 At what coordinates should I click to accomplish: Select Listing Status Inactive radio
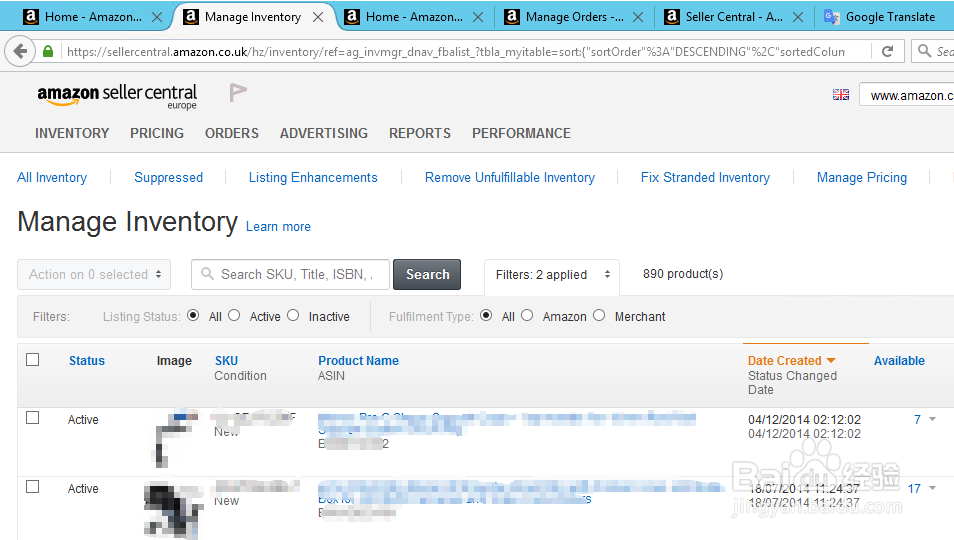[x=293, y=316]
